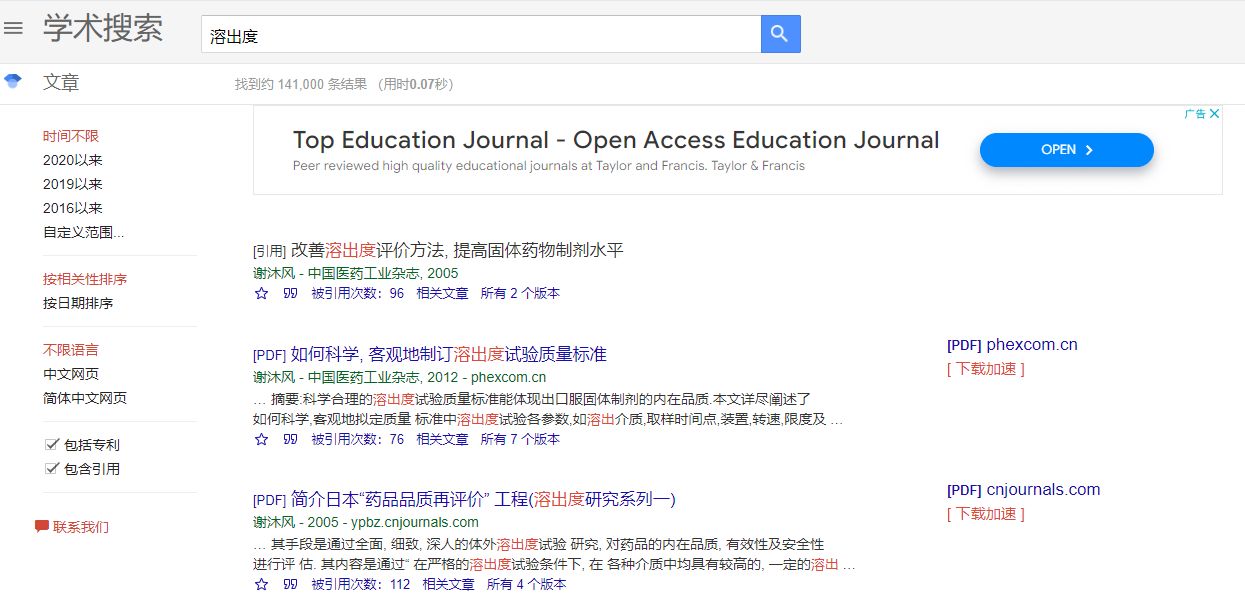The width and height of the screenshot is (1245, 601).
Task: Toggle the 包括专利 checkbox
Action: point(52,444)
